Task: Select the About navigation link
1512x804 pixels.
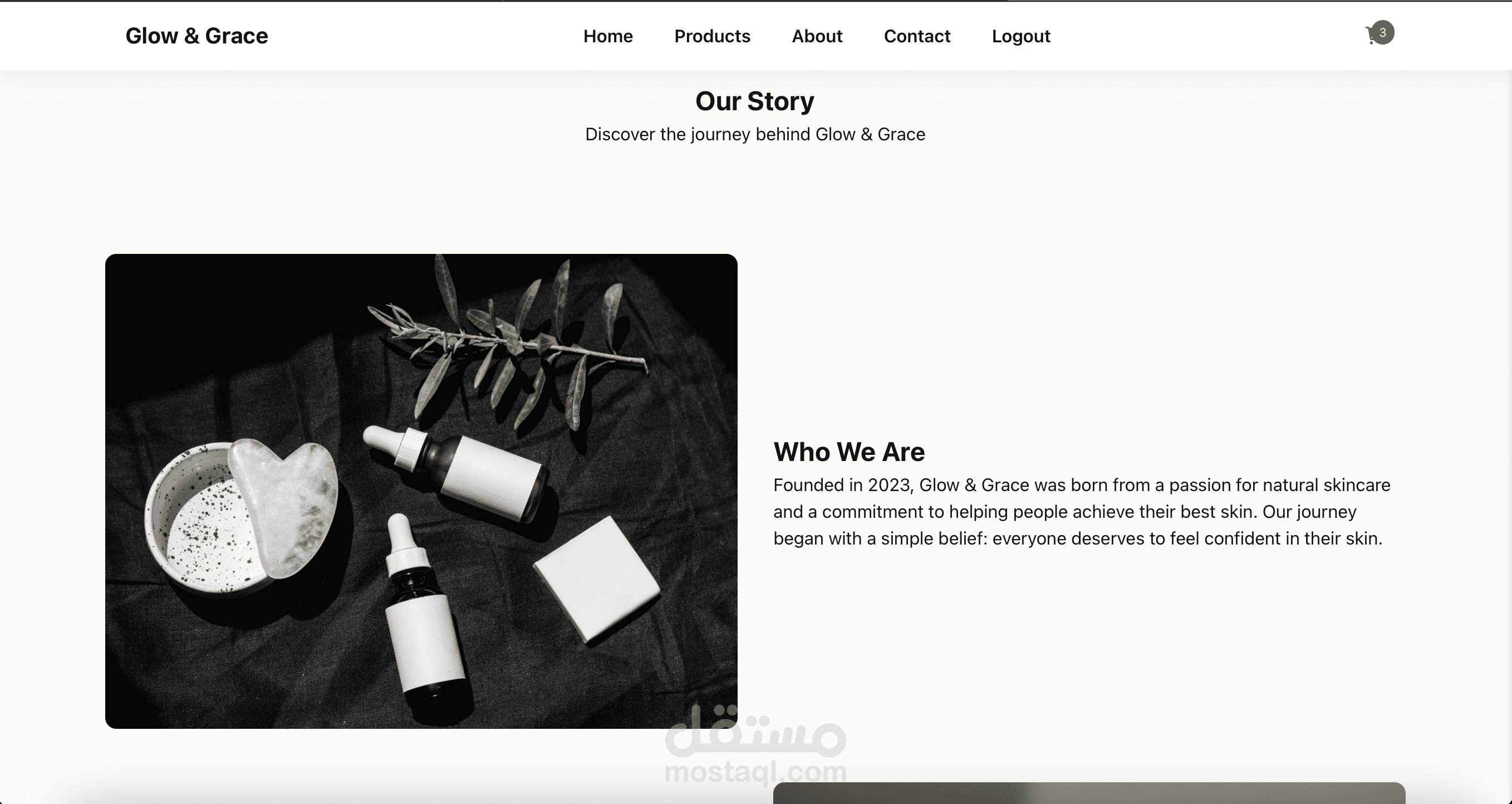Action: click(x=817, y=36)
